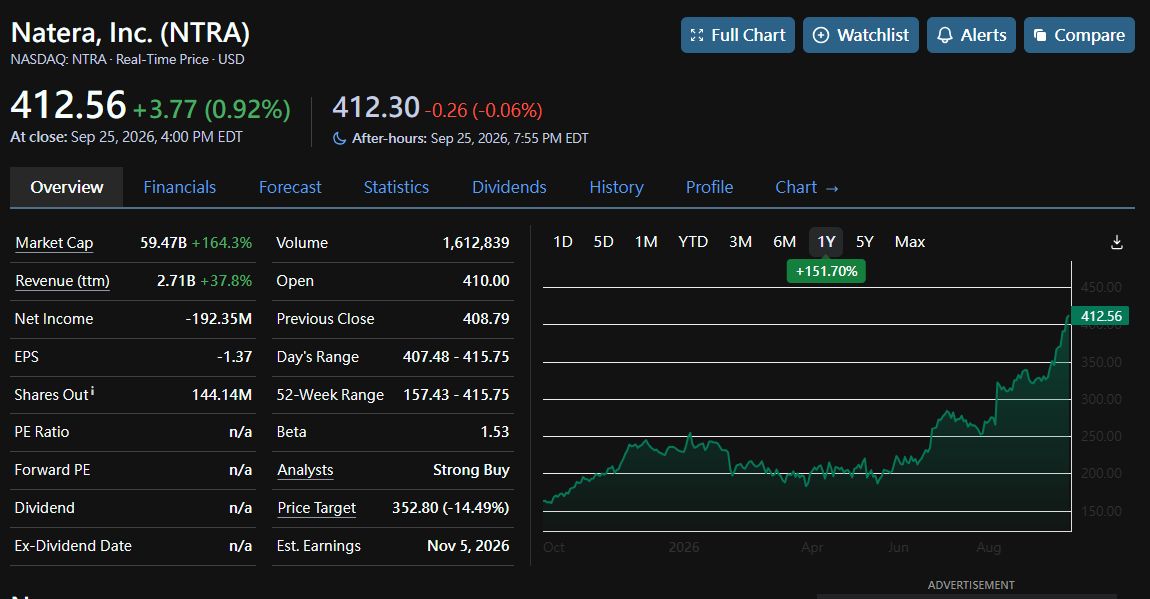Click the Net Income value -192.35M
The height and width of the screenshot is (599, 1150).
[x=219, y=319]
